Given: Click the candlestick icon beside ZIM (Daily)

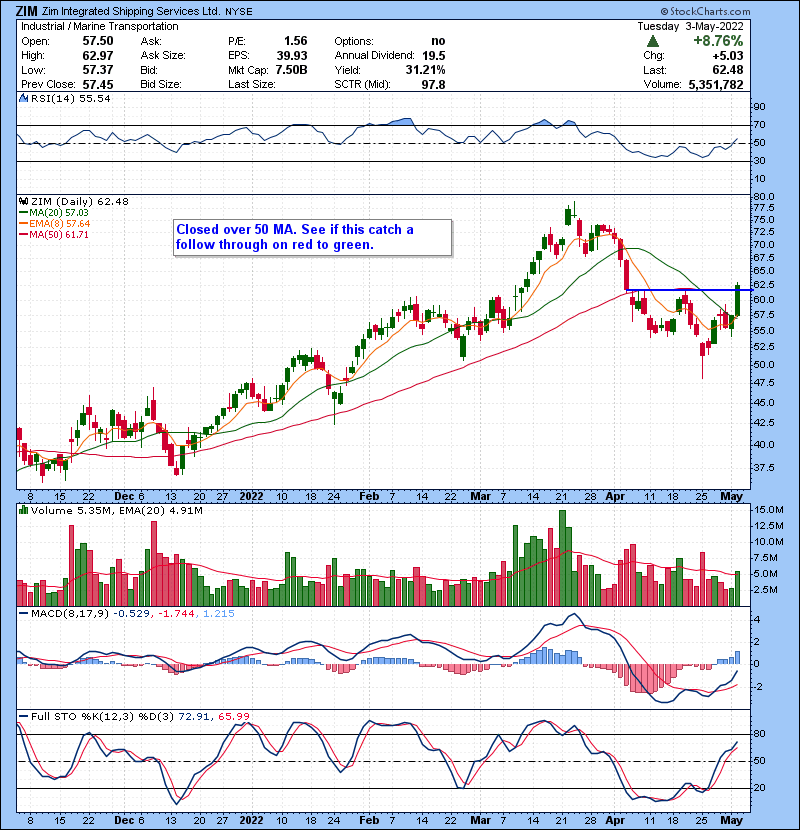Looking at the screenshot, I should click(23, 201).
